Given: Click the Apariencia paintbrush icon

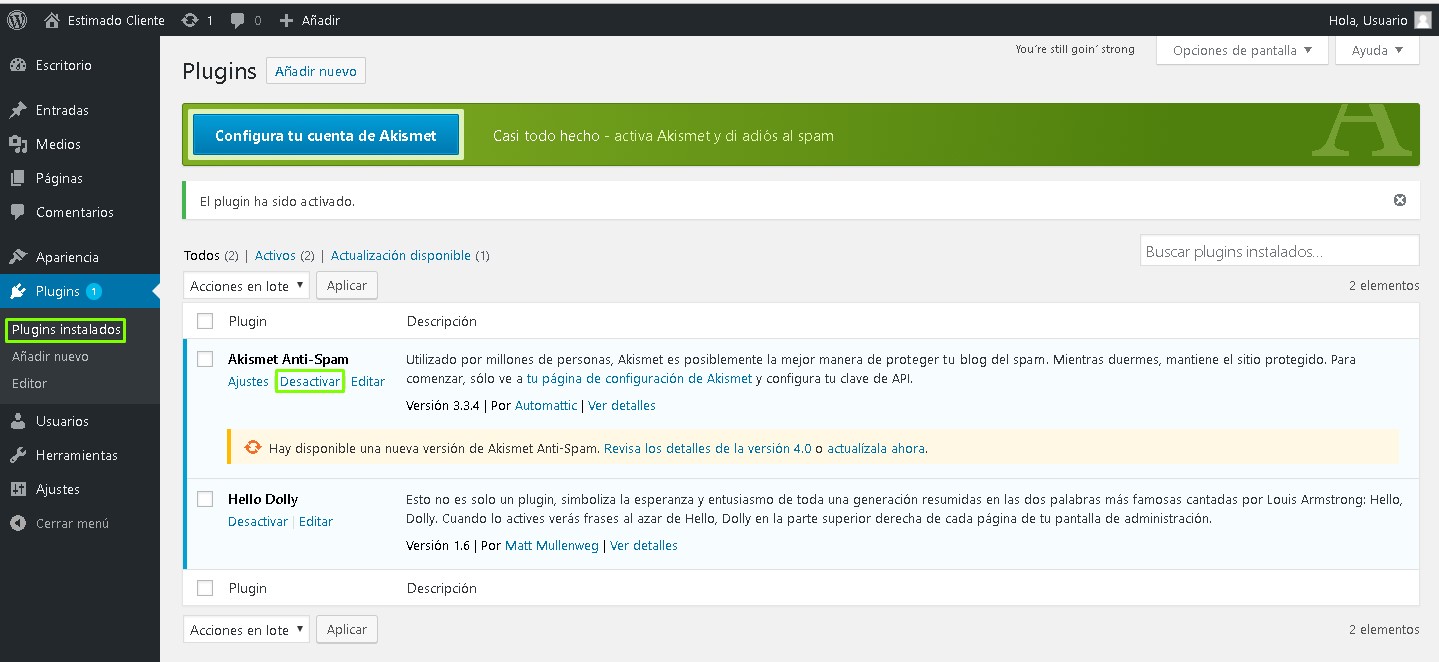Looking at the screenshot, I should (18, 257).
